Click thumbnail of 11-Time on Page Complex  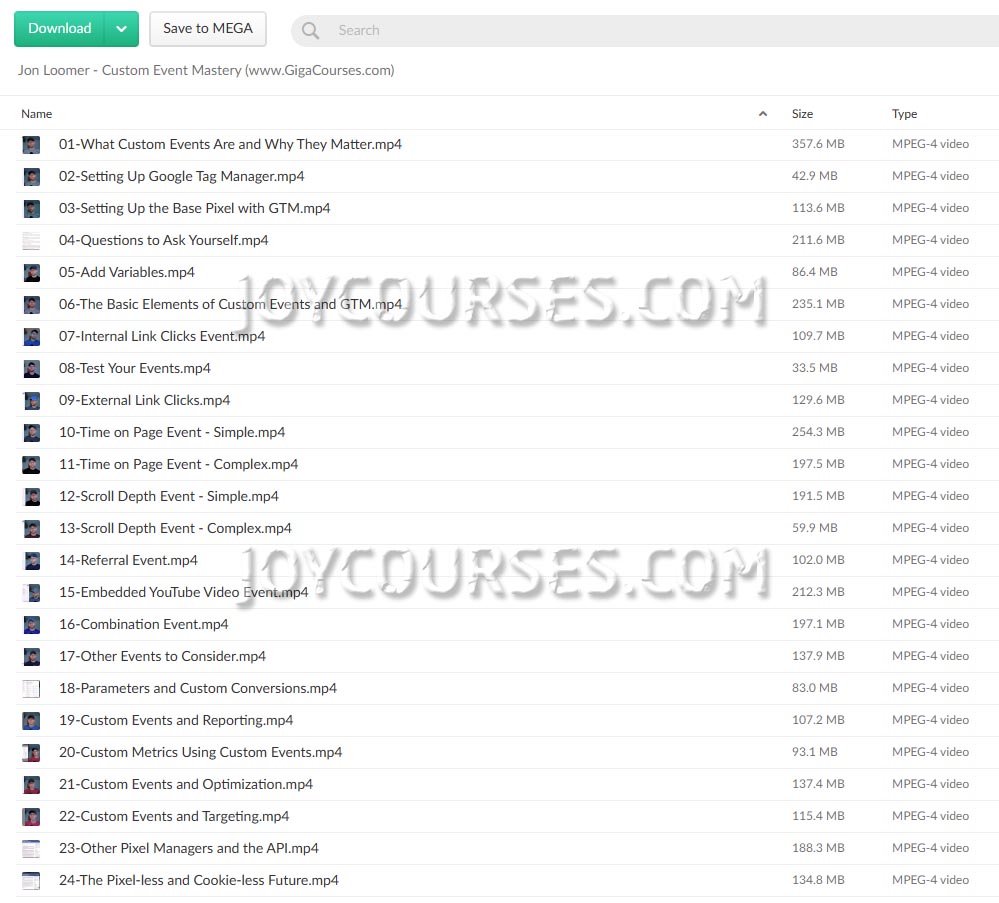[x=31, y=465]
